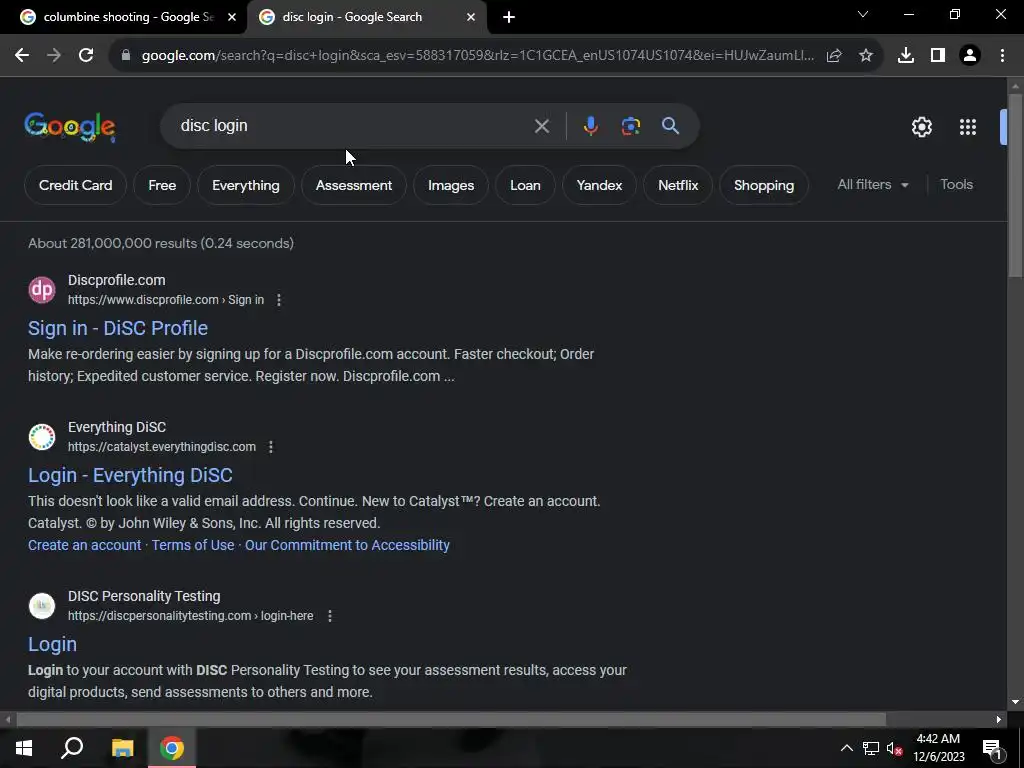This screenshot has width=1024, height=768.
Task: Open Google quick settings gear
Action: [922, 127]
